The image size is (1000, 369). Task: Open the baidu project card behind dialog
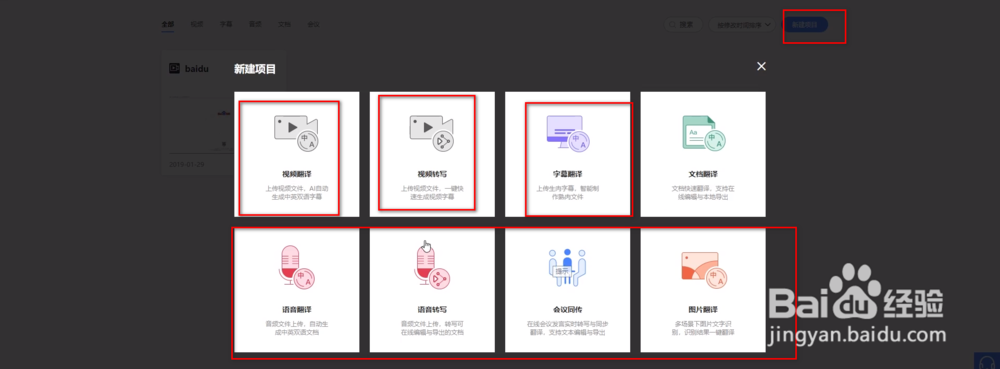coord(196,113)
